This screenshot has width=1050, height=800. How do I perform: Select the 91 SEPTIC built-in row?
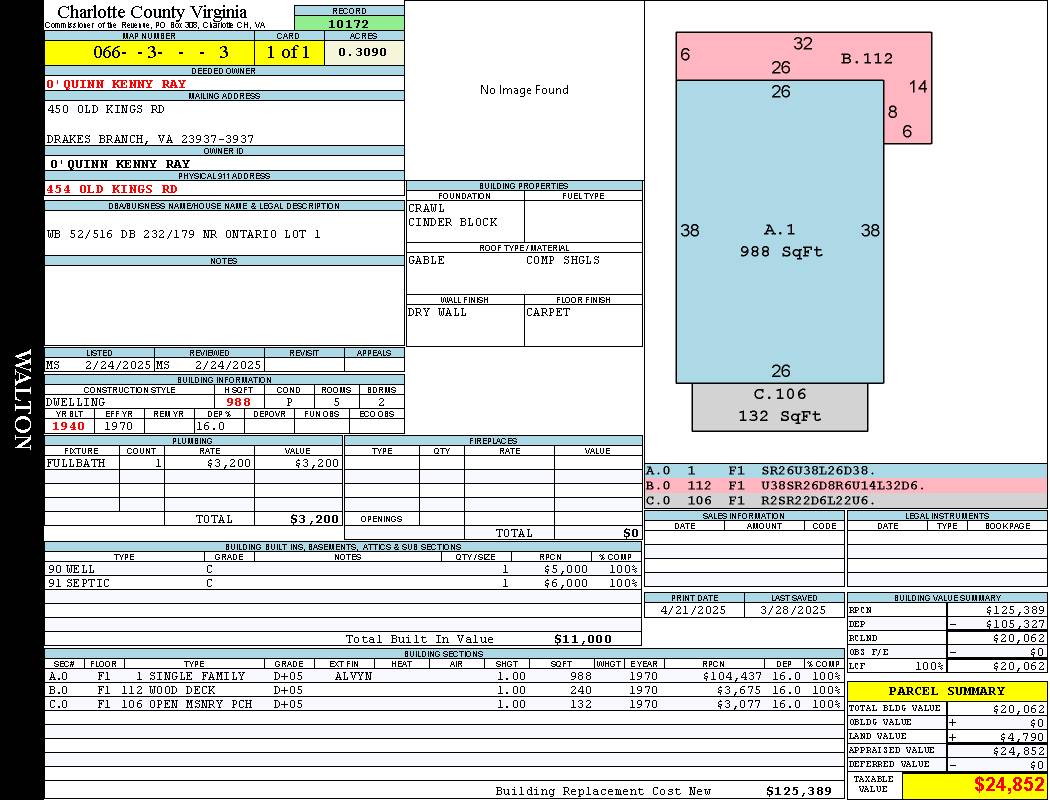click(x=340, y=583)
